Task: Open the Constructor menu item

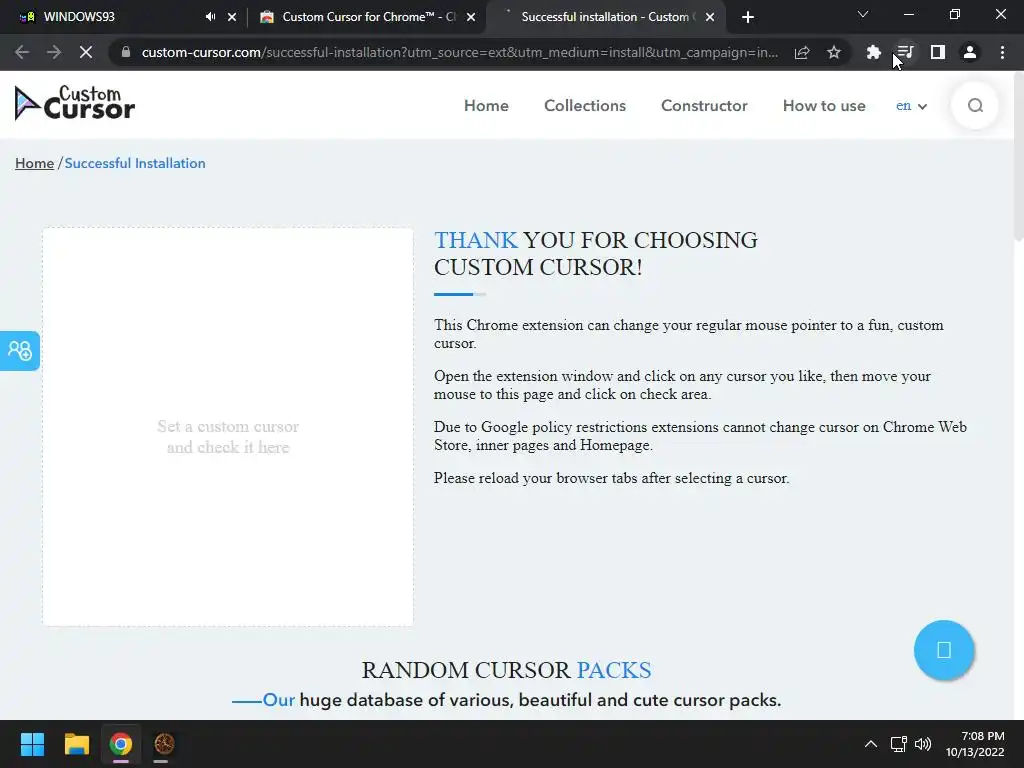Action: click(704, 106)
